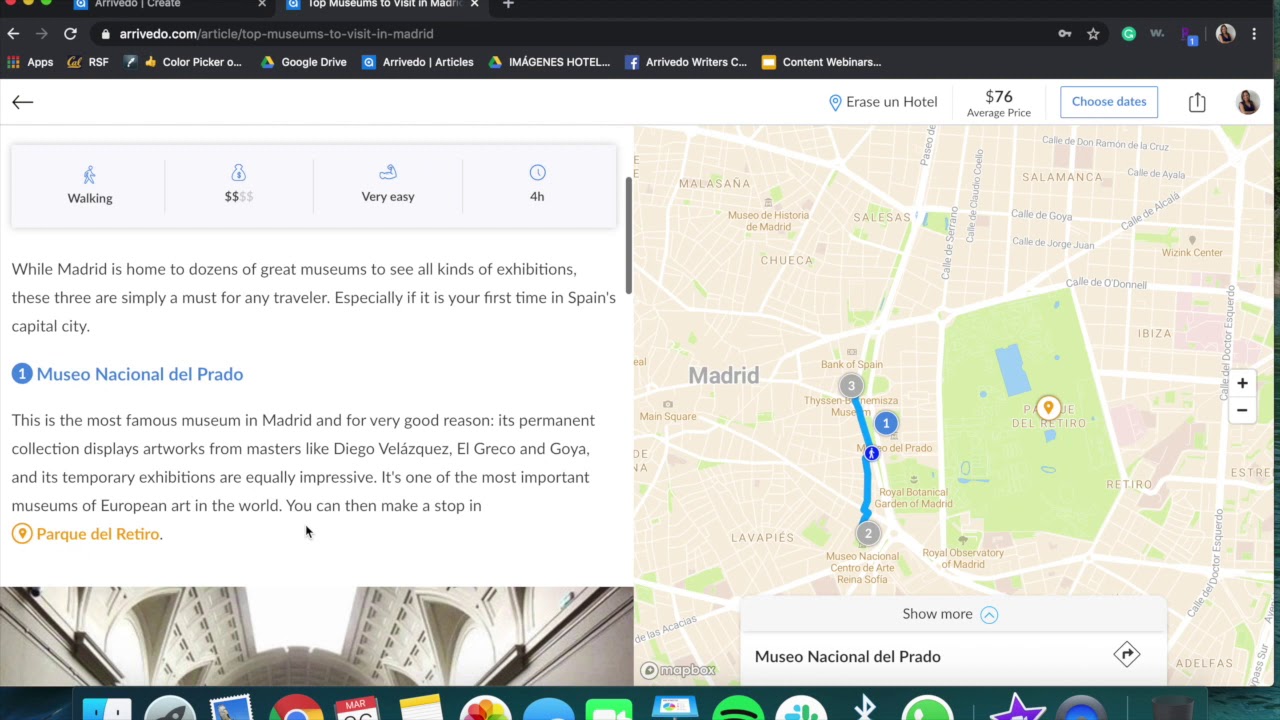This screenshot has height=720, width=1280.
Task: Click the Erase un Hotel location pin
Action: [835, 102]
